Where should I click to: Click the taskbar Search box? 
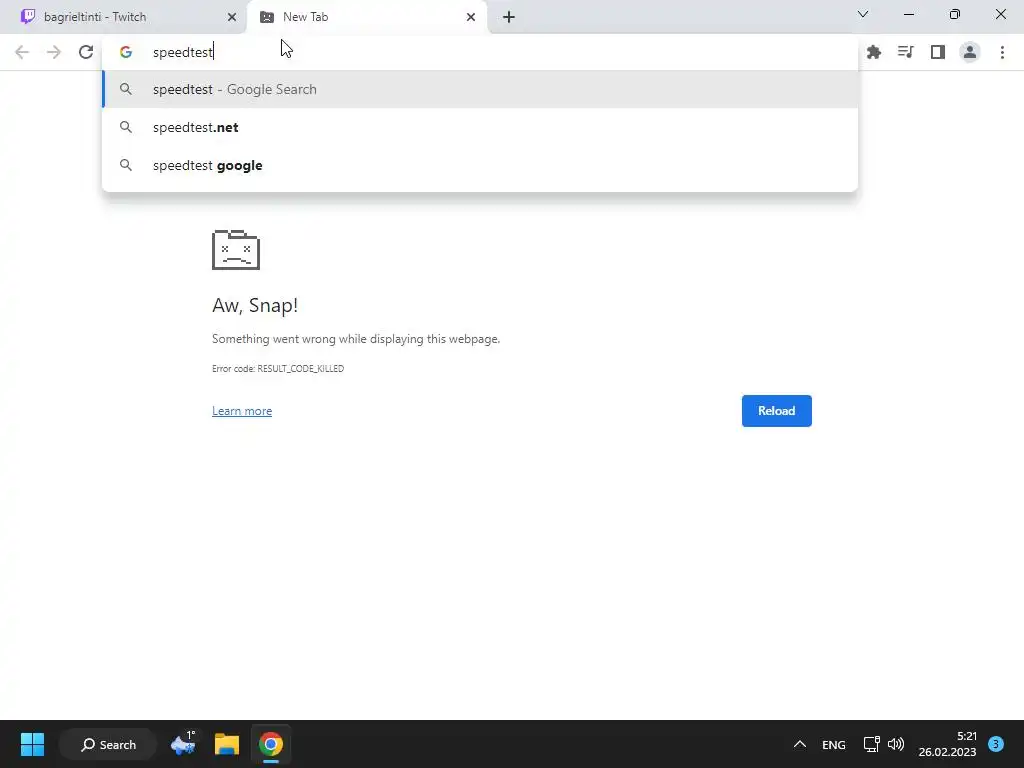pyautogui.click(x=108, y=744)
